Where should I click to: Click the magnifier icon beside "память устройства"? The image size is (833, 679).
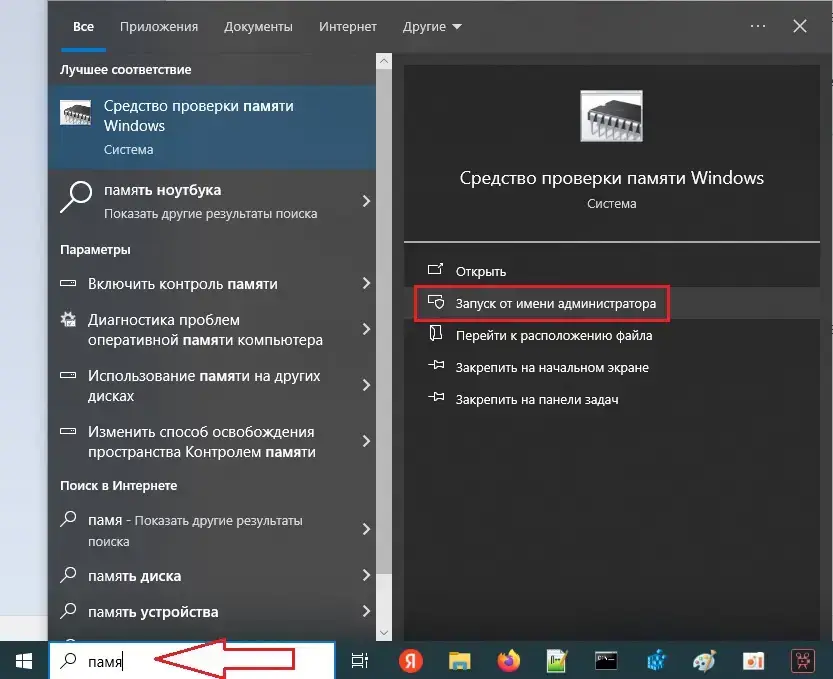click(x=68, y=610)
